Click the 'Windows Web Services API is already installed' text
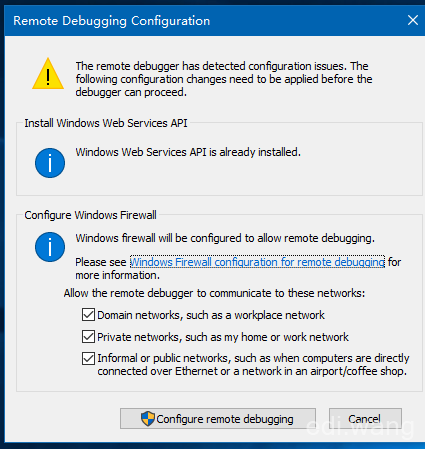Viewport: 425px width, 449px height. pos(188,152)
